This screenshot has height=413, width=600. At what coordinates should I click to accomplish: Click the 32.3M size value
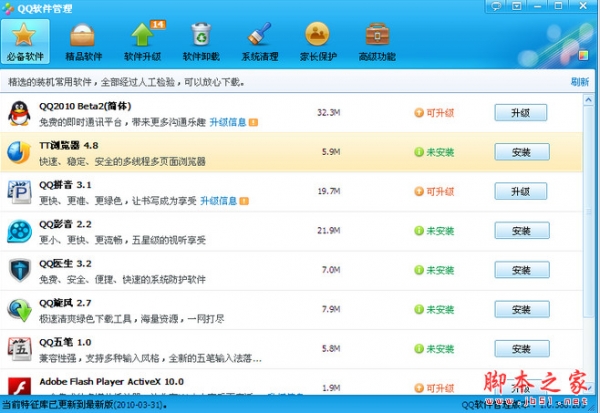(328, 113)
